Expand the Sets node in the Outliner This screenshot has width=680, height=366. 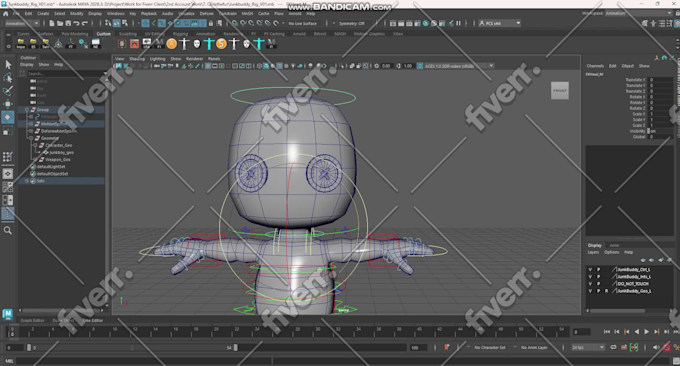click(27, 181)
